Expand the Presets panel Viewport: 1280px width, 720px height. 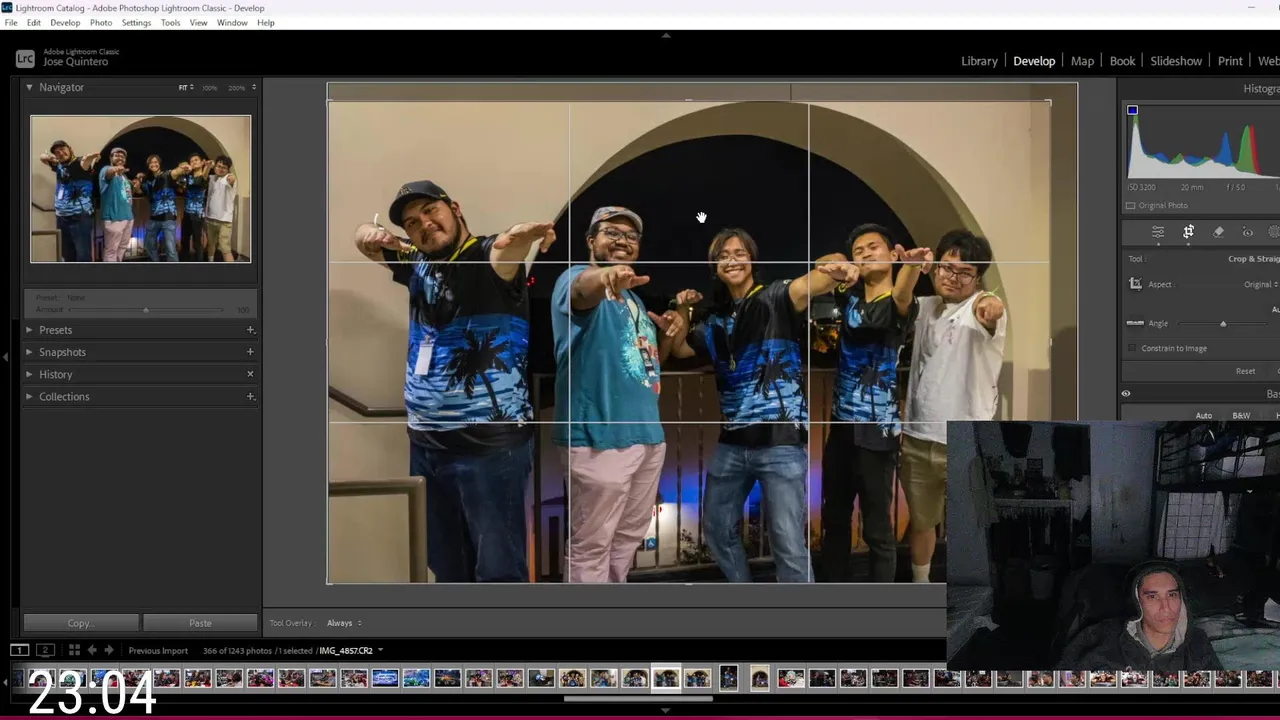(x=29, y=330)
